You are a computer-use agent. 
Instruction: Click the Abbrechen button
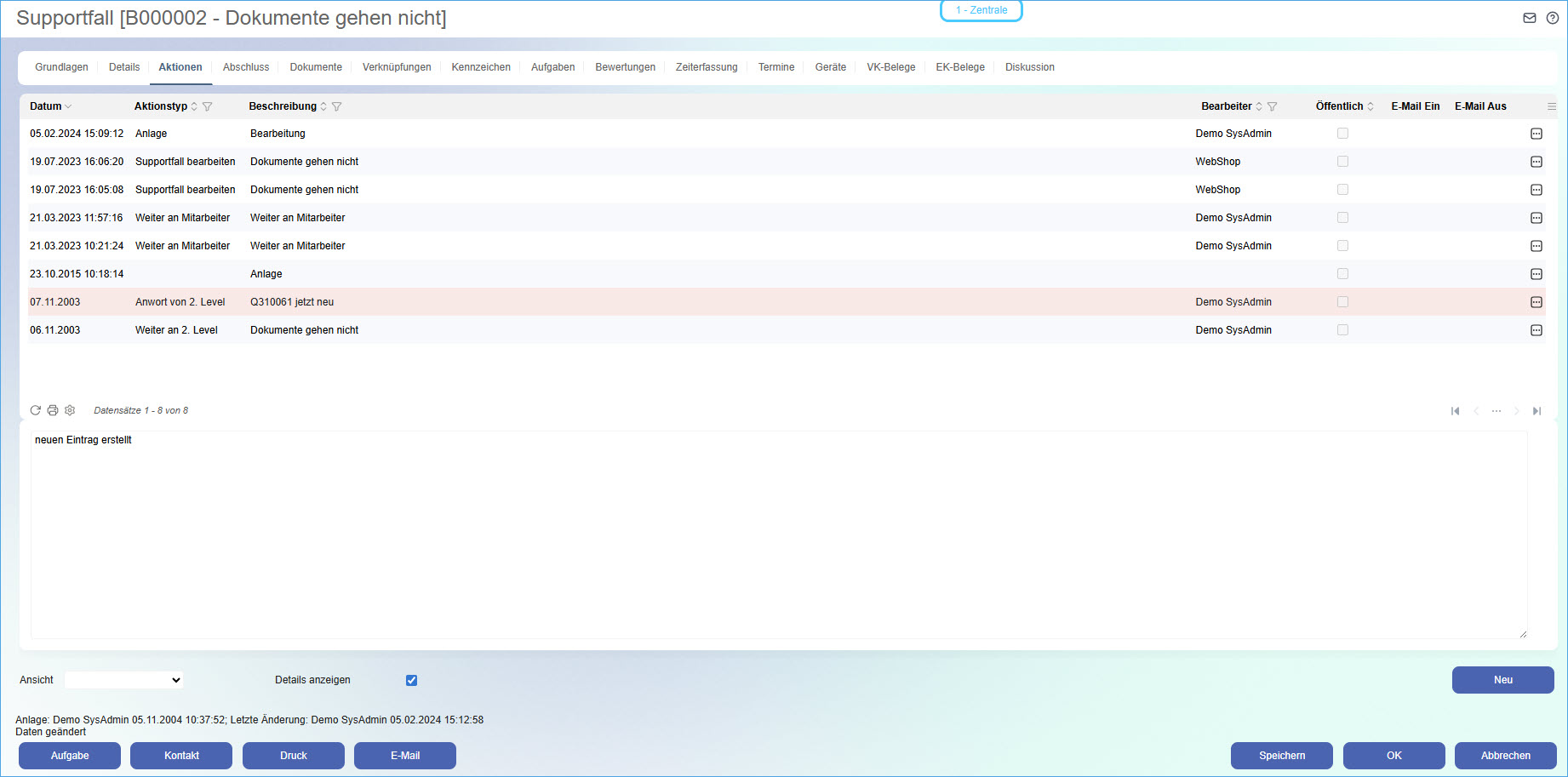coord(1506,756)
